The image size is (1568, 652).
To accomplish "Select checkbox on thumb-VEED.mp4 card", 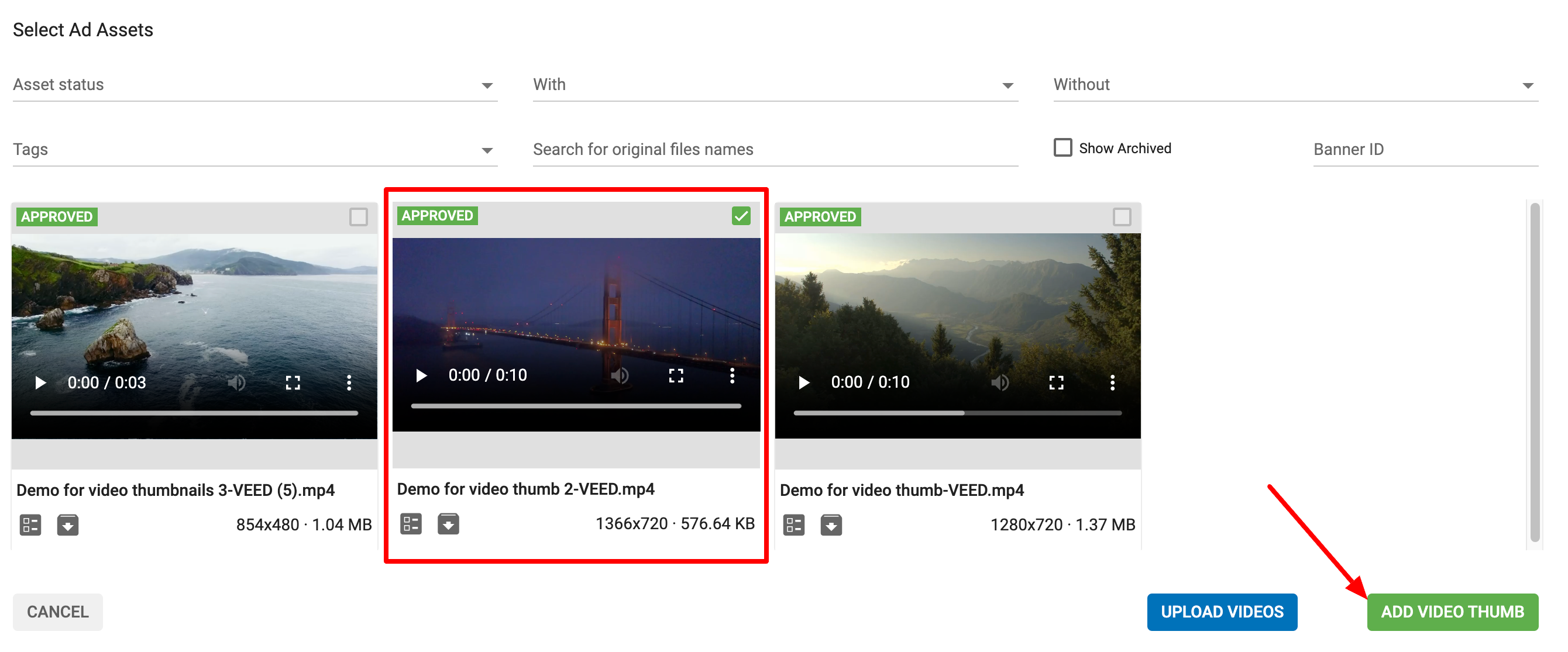I will (x=1121, y=216).
